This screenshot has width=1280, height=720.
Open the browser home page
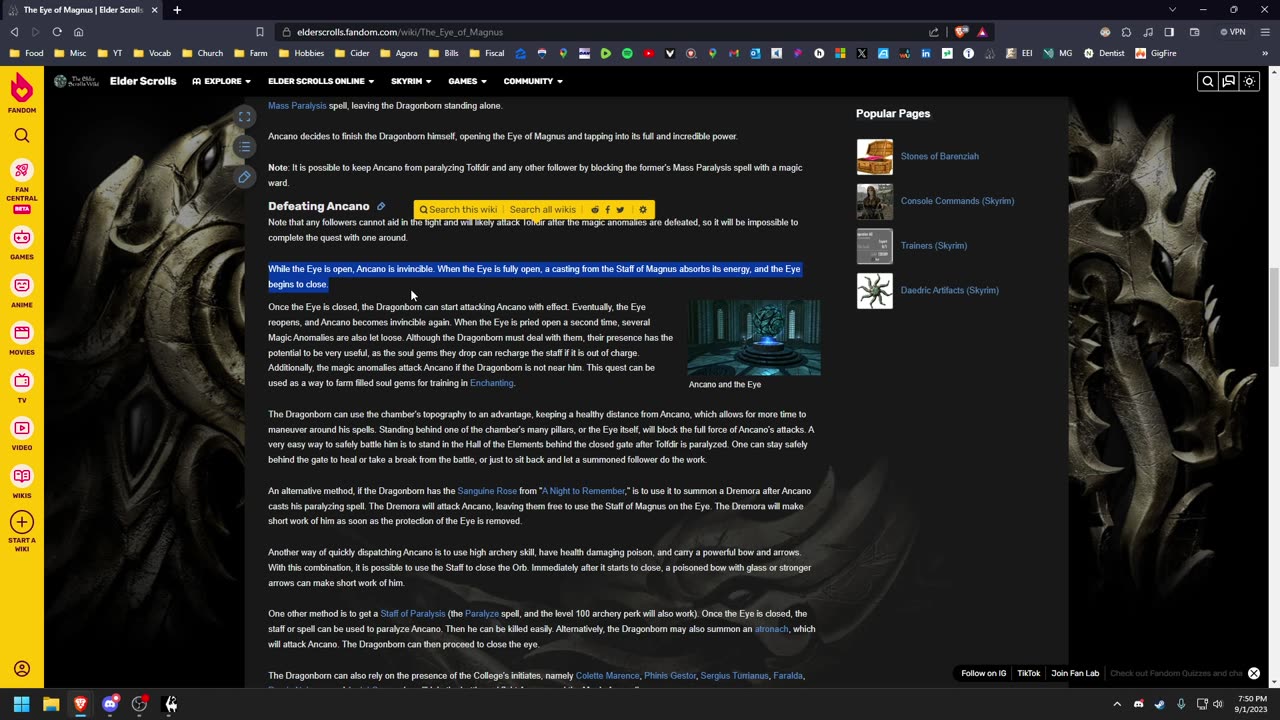[x=78, y=32]
